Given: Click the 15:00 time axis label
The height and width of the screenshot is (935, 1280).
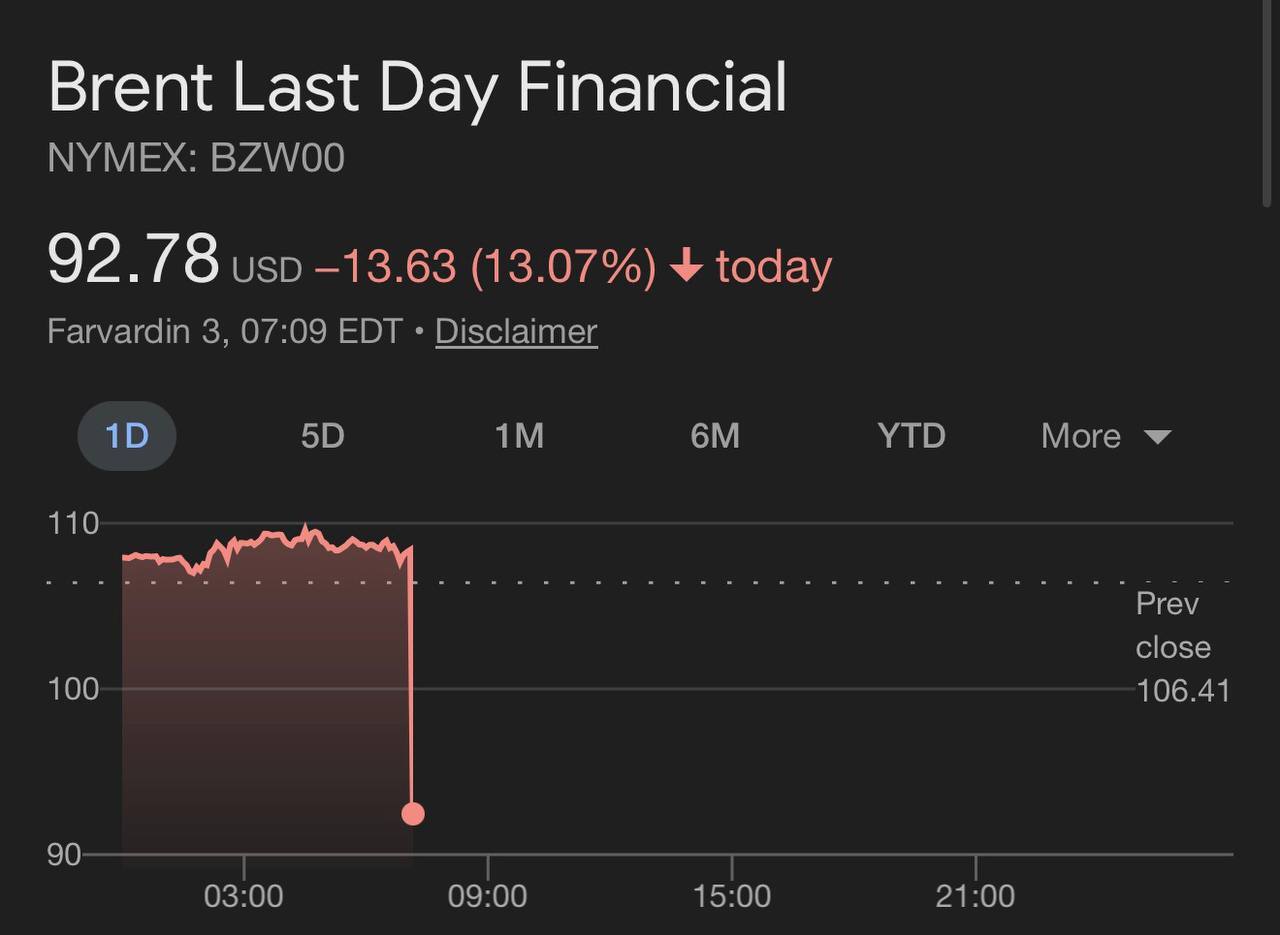Looking at the screenshot, I should 731,896.
